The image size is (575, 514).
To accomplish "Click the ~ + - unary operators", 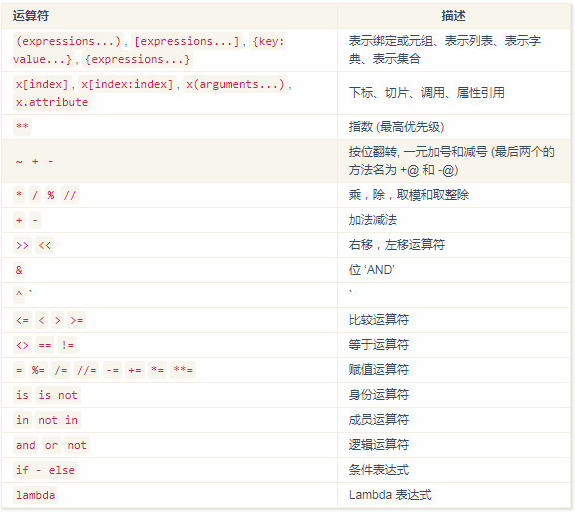I will coord(34,161).
